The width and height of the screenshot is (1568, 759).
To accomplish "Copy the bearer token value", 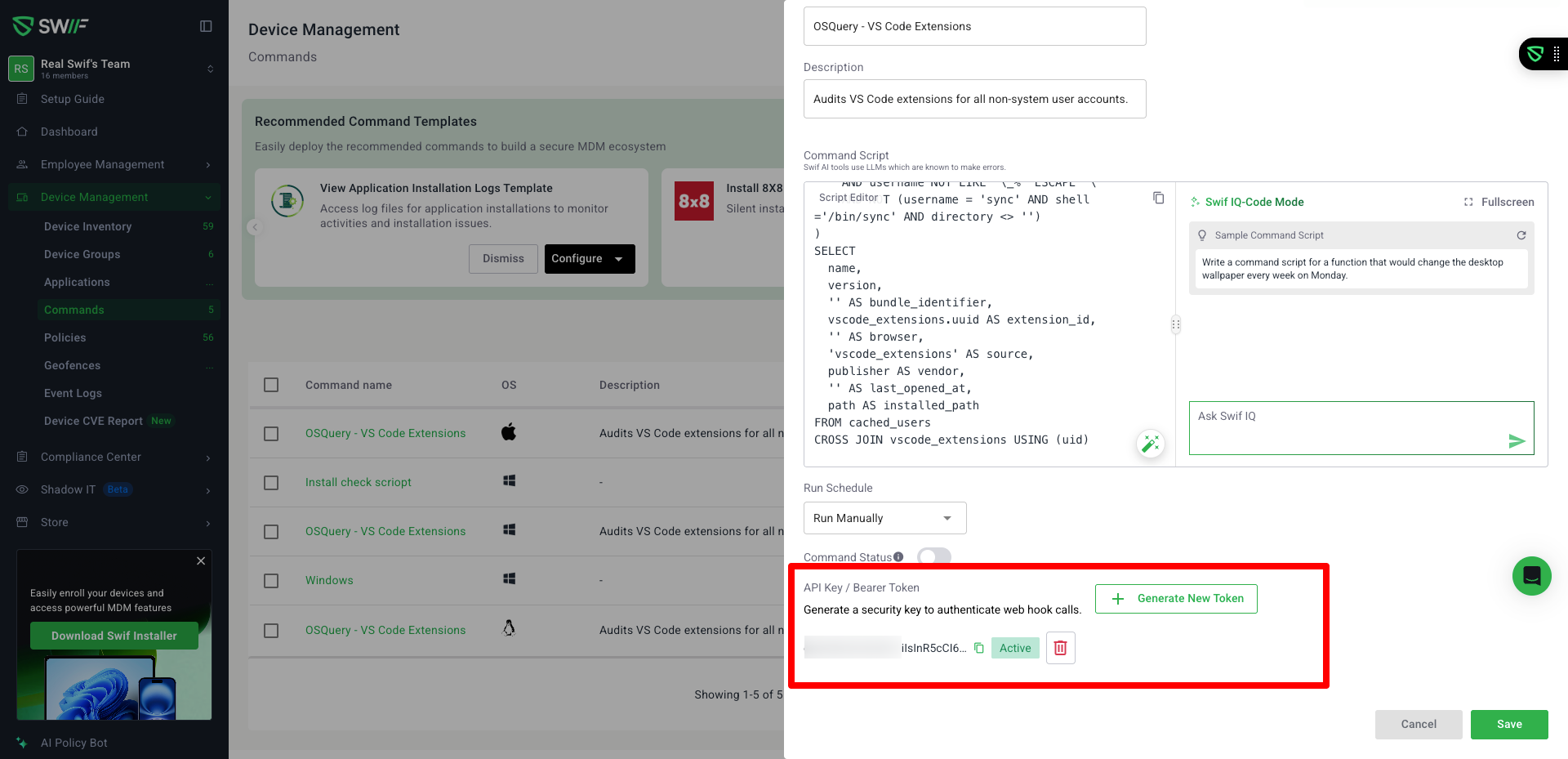I will (978, 648).
